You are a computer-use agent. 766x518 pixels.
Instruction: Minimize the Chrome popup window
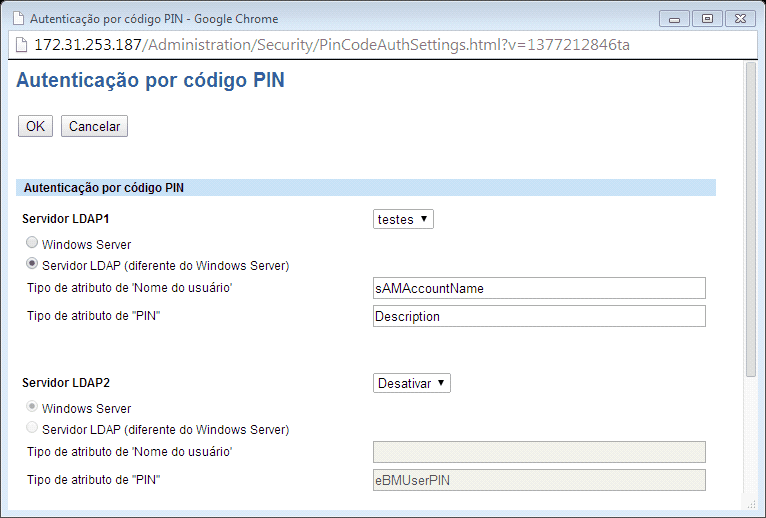pyautogui.click(x=679, y=18)
